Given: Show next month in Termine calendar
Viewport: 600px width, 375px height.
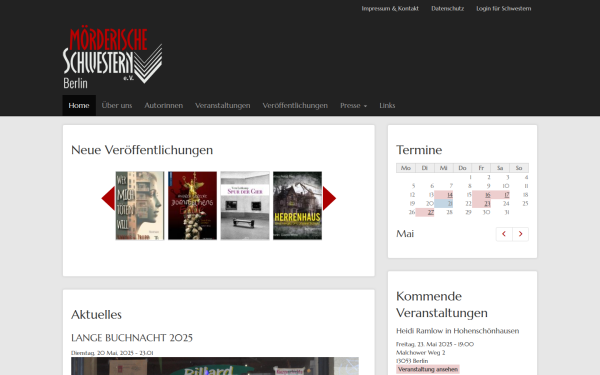Looking at the screenshot, I should [520, 234].
